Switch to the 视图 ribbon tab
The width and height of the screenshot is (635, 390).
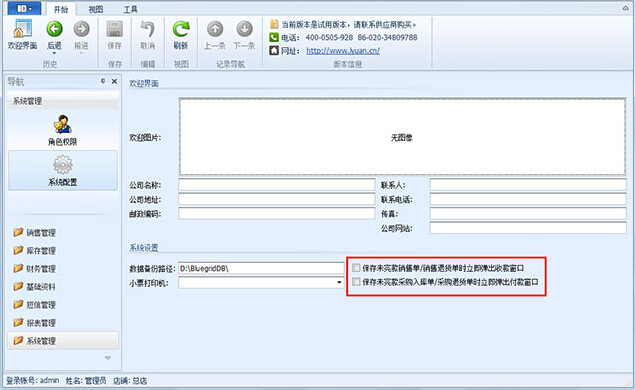pos(96,9)
